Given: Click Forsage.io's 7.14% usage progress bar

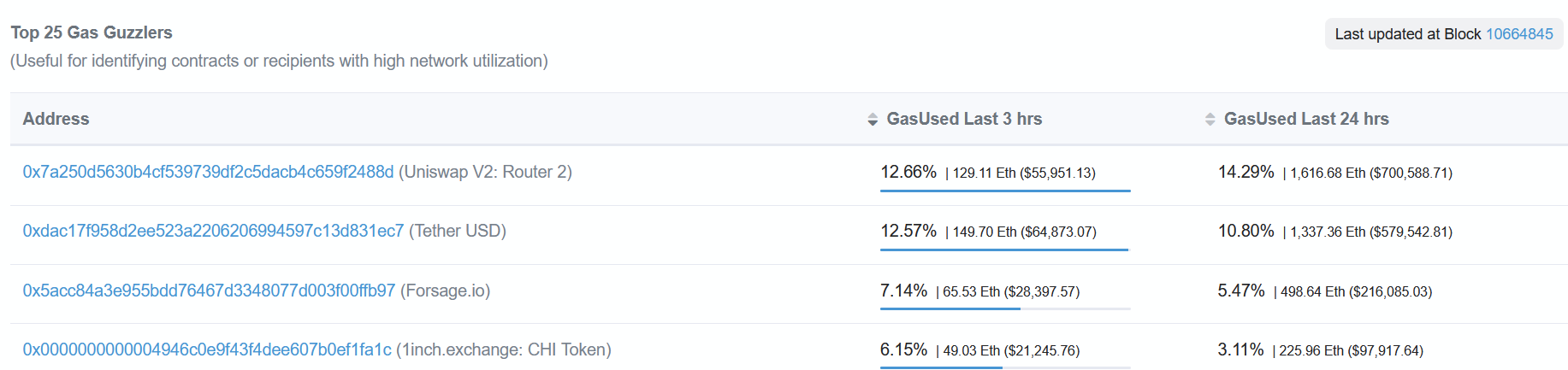Looking at the screenshot, I should [1005, 308].
